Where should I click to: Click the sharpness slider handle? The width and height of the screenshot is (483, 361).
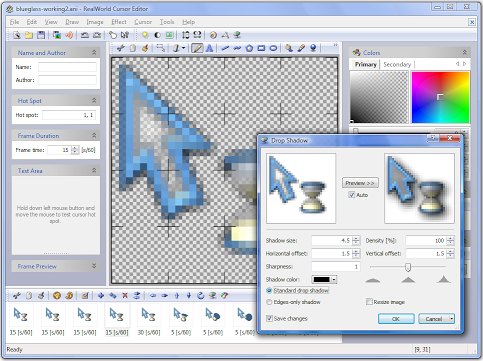coord(408,267)
